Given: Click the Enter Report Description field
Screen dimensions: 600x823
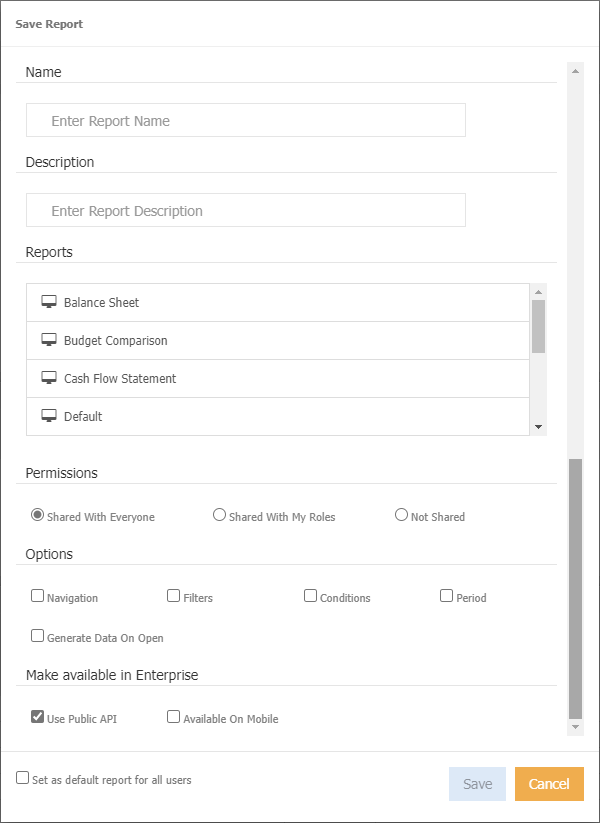Looking at the screenshot, I should (x=245, y=210).
